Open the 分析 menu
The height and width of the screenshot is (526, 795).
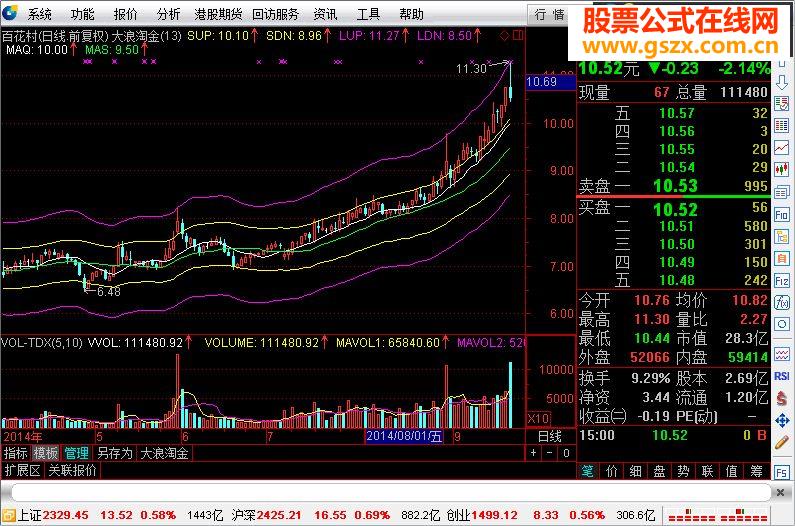[168, 14]
